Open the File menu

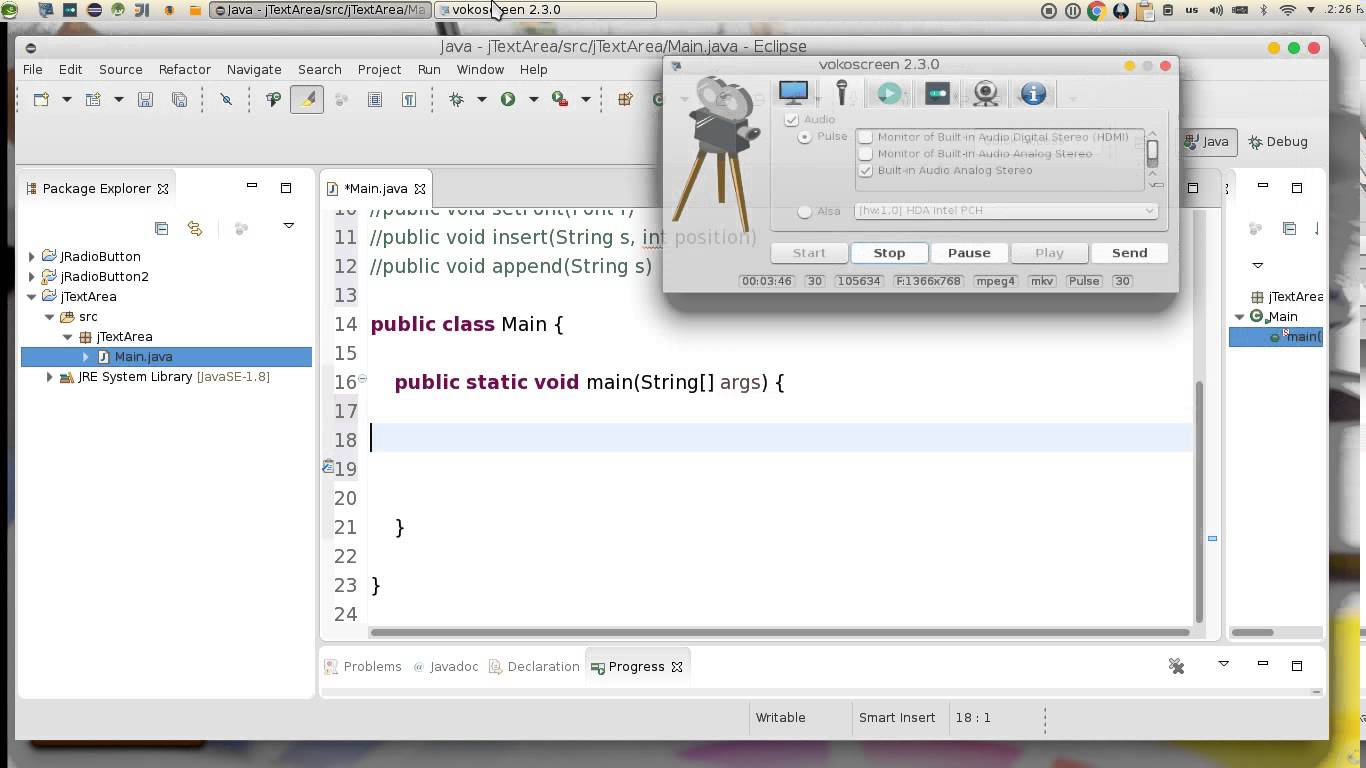coord(33,69)
